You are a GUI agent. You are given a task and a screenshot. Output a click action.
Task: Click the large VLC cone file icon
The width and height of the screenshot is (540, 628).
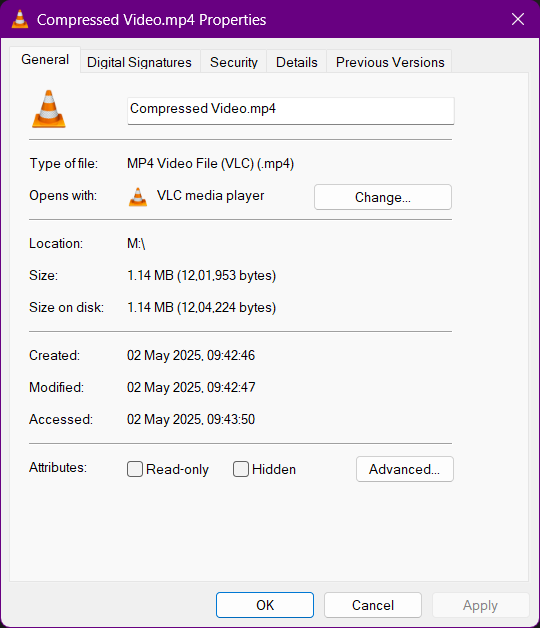[x=48, y=109]
